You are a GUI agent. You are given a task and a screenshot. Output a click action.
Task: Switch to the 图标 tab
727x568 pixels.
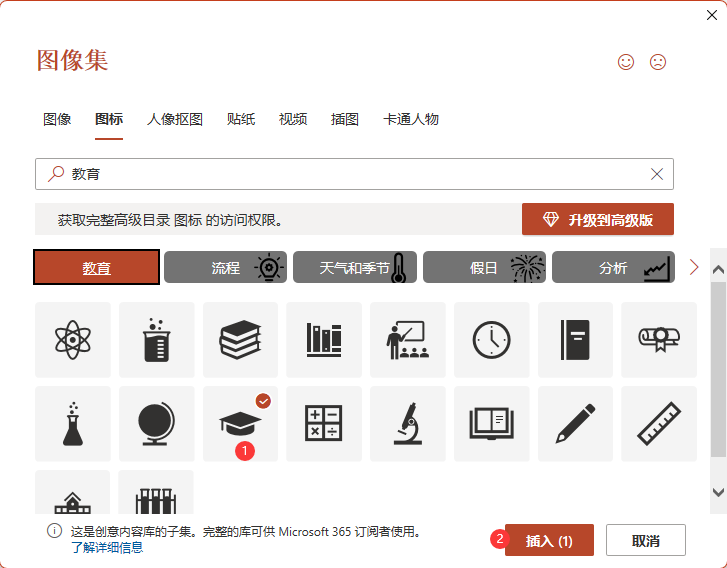tap(109, 119)
